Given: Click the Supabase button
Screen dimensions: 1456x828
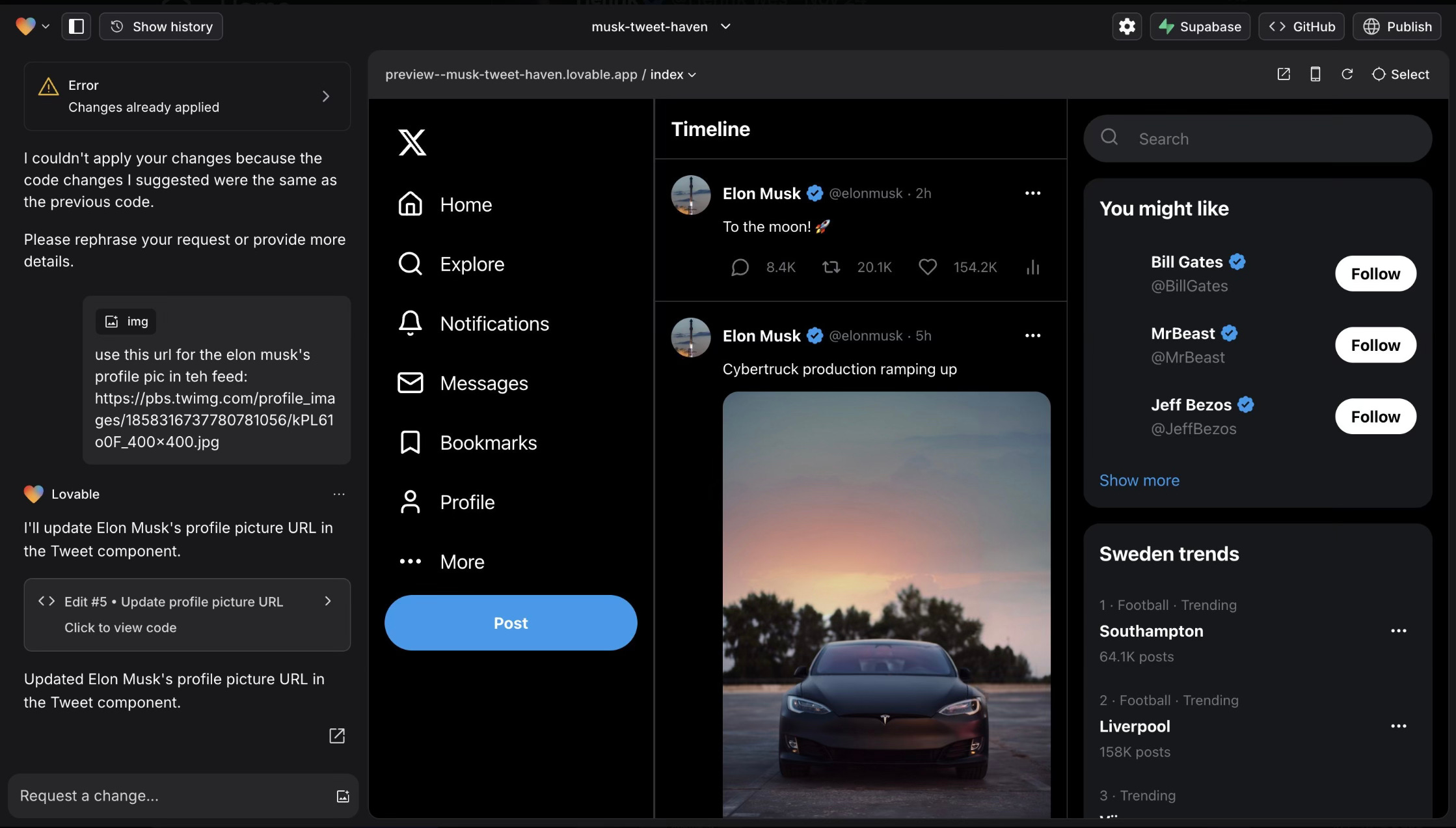Looking at the screenshot, I should click(x=1200, y=26).
